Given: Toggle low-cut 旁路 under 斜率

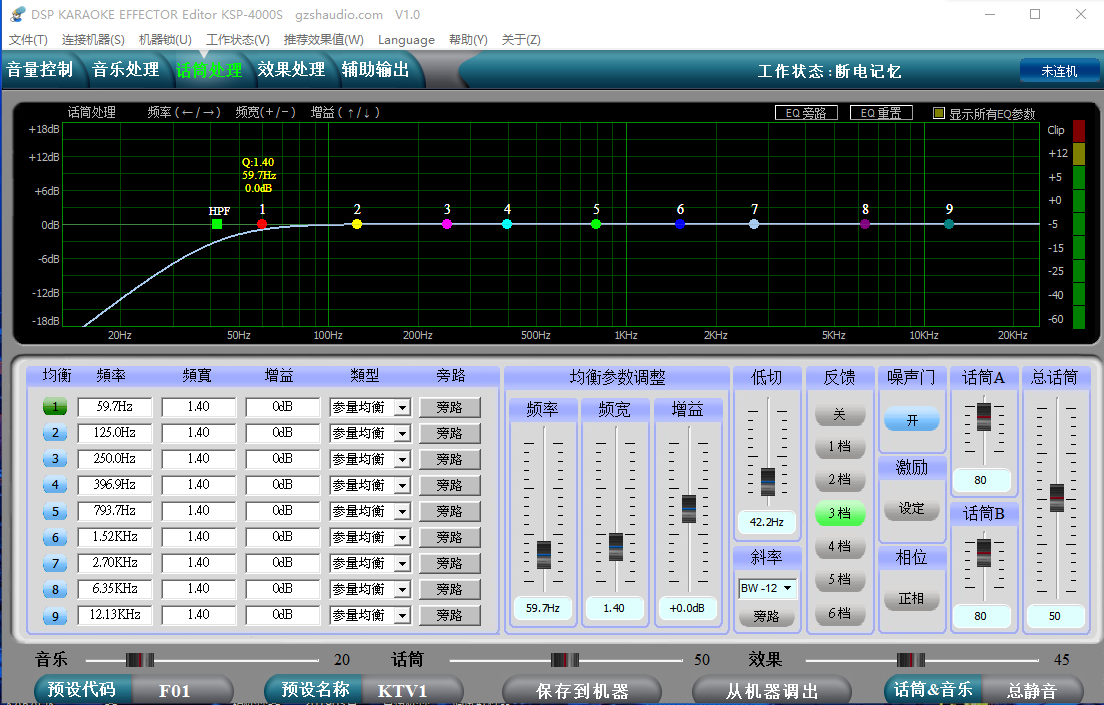Looking at the screenshot, I should [x=767, y=616].
